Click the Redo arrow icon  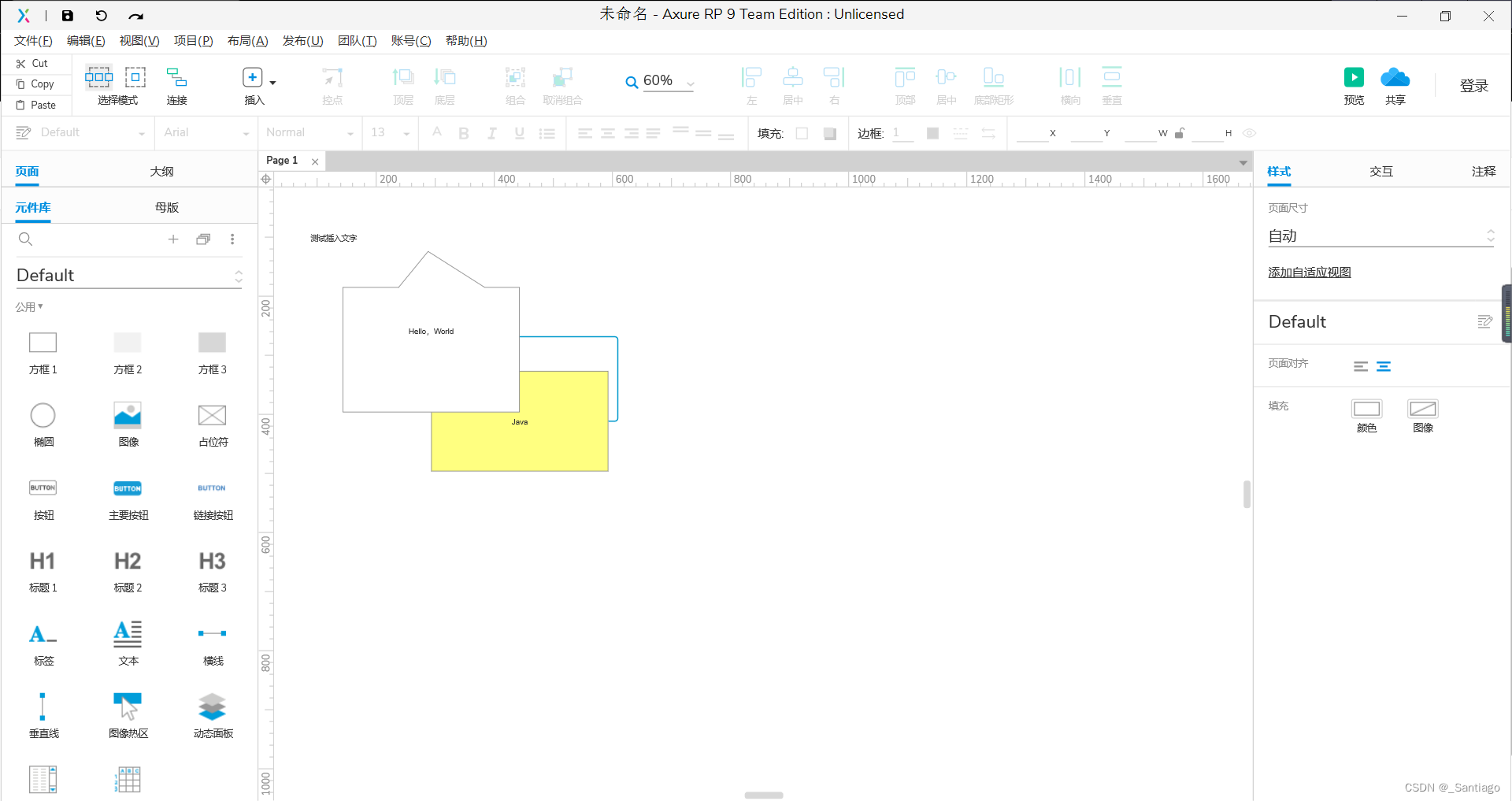136,16
